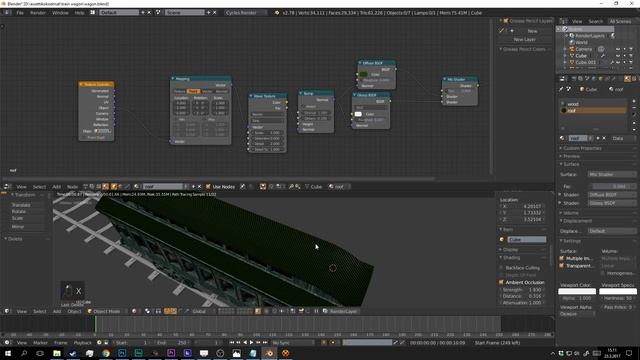The height and width of the screenshot is (360, 640).
Task: Click the add material slot plus icon
Action: point(633,101)
